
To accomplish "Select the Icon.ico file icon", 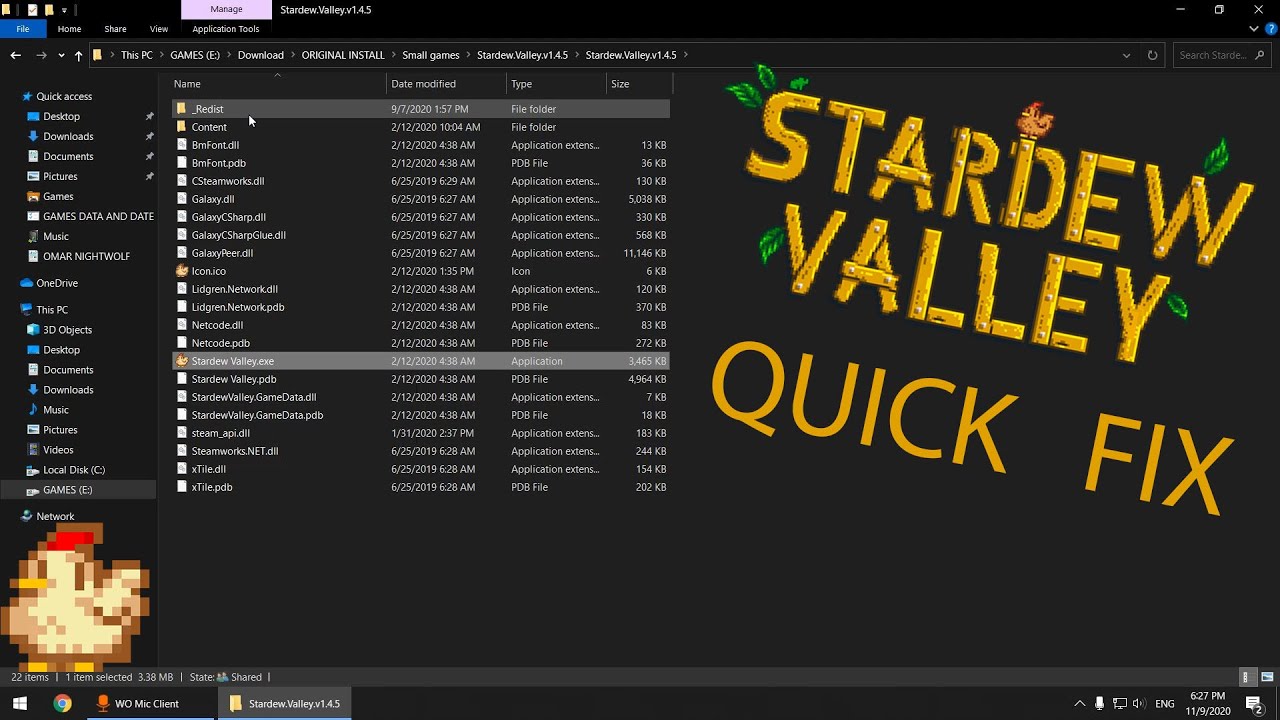I will pos(181,271).
